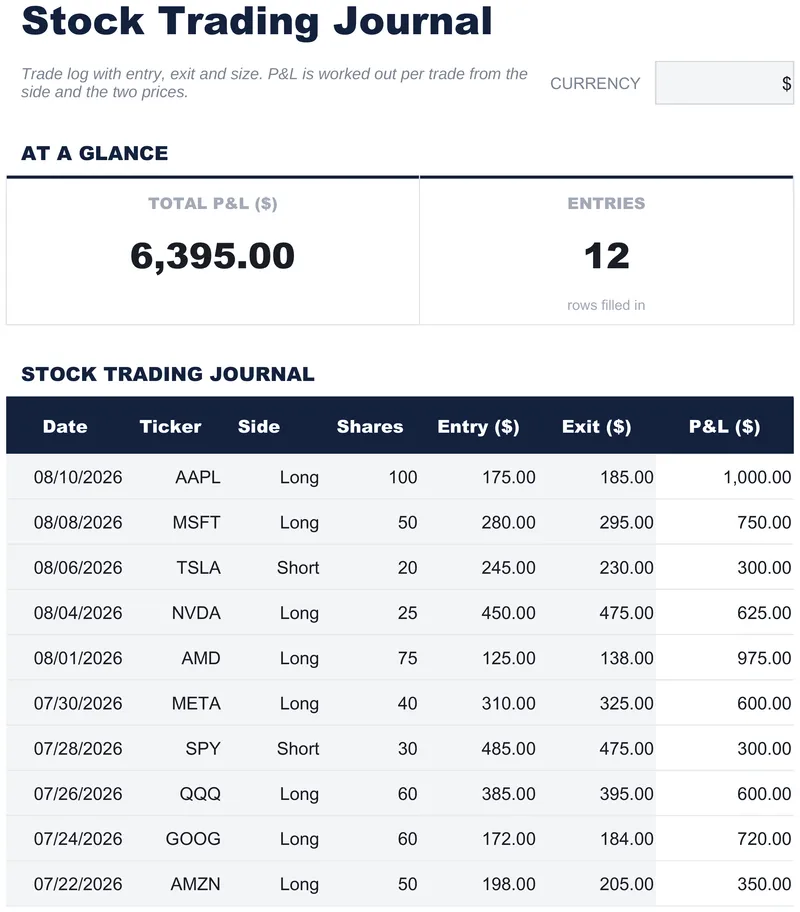The image size is (800, 912).
Task: Select the Total P&L value 6,395.00
Action: pyautogui.click(x=212, y=256)
